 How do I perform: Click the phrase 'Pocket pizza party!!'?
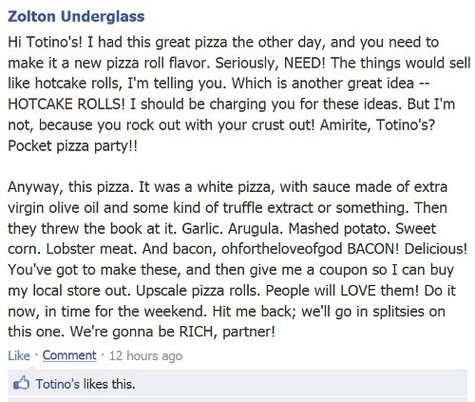tap(72, 146)
